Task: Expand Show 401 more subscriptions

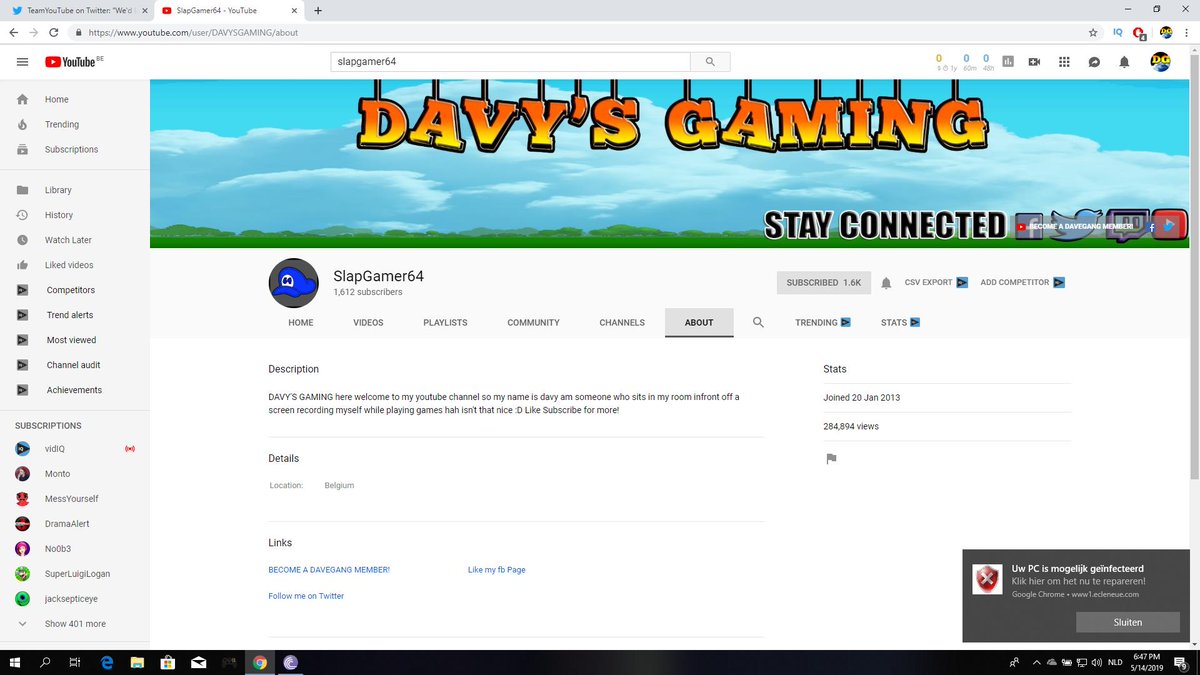Action: coord(75,624)
